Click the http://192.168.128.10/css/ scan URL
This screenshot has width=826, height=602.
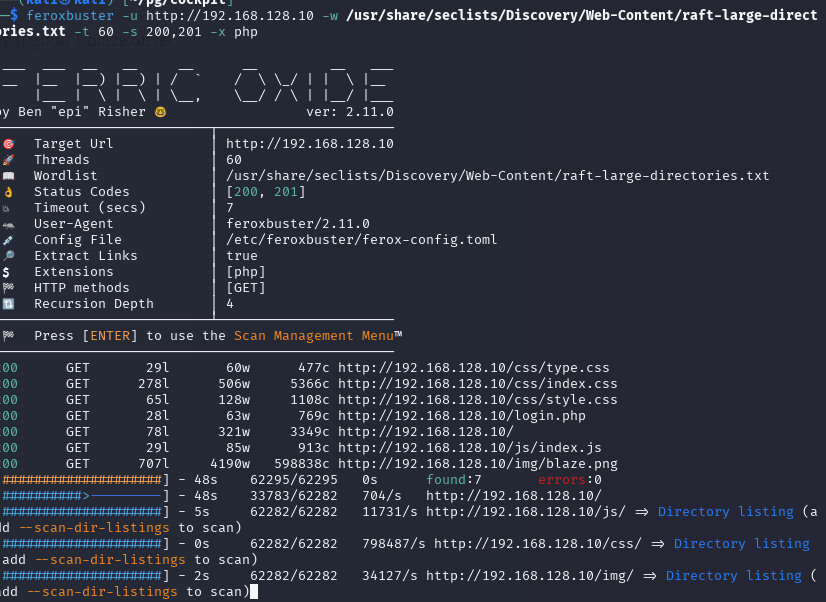point(538,544)
